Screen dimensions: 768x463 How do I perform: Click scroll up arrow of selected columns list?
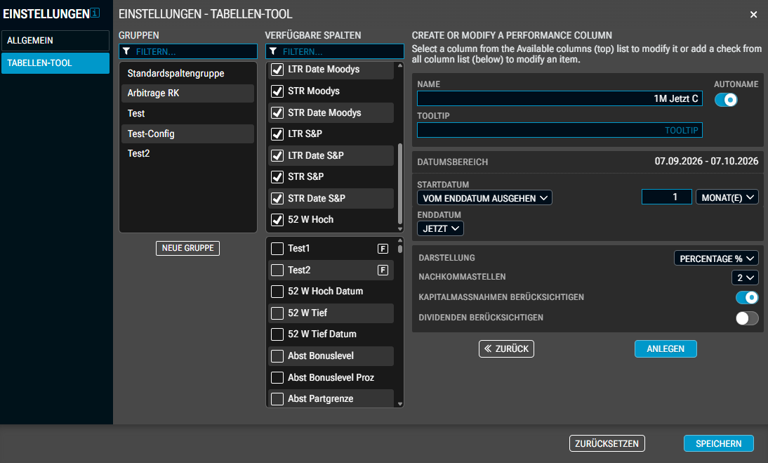[x=400, y=65]
